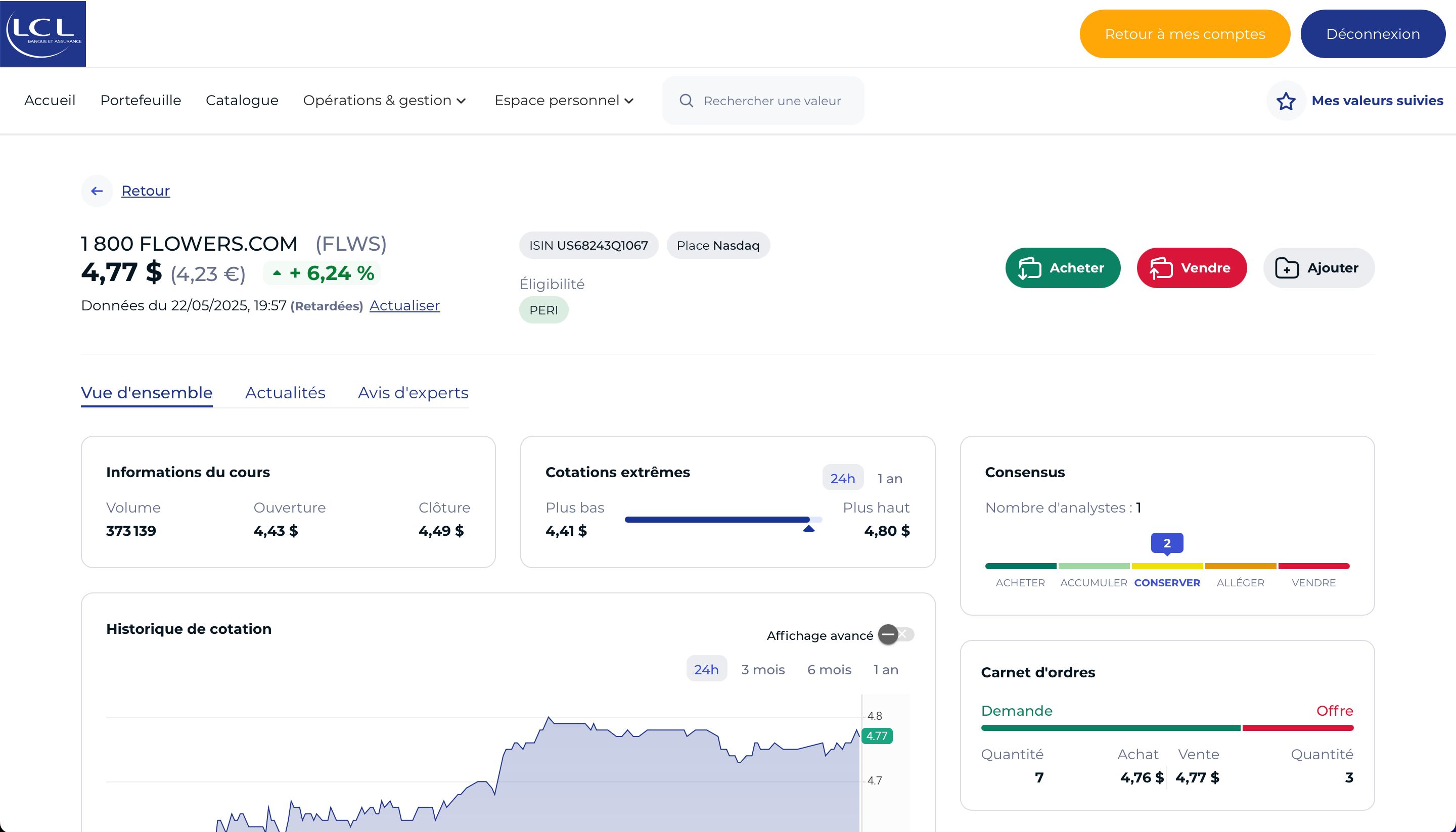Click the LCL logo
Viewport: 1456px width, 832px height.
click(43, 33)
